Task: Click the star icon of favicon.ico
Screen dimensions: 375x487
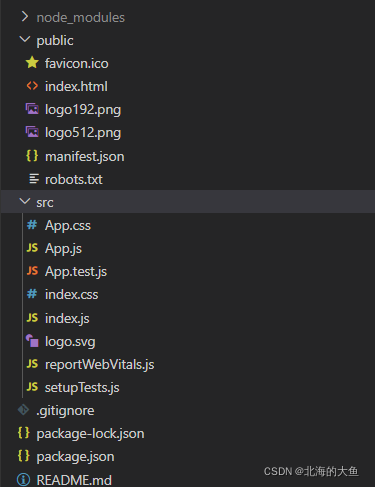Action: pyautogui.click(x=32, y=62)
